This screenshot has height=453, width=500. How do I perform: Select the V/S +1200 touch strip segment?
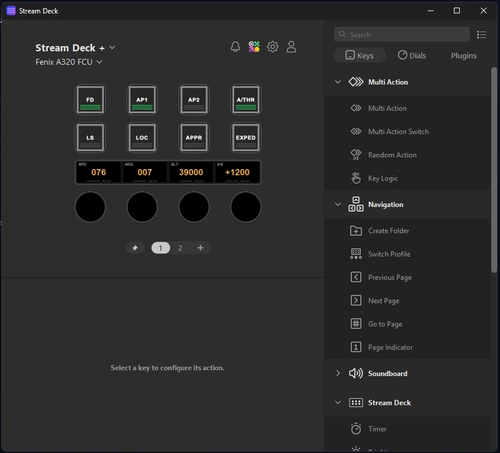(x=237, y=172)
